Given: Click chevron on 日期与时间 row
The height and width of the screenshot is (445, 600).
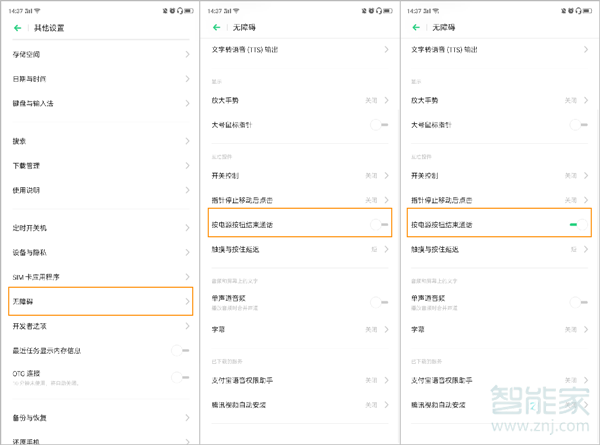Looking at the screenshot, I should (x=187, y=78).
